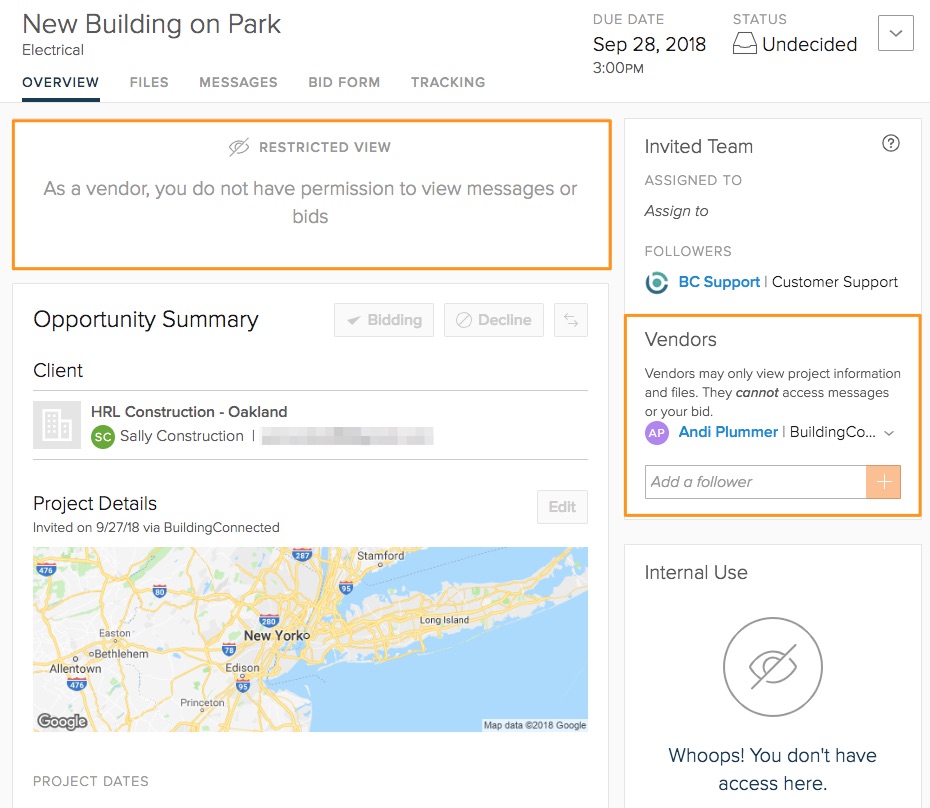Click the BC Support logo icon
930x808 pixels.
click(657, 283)
